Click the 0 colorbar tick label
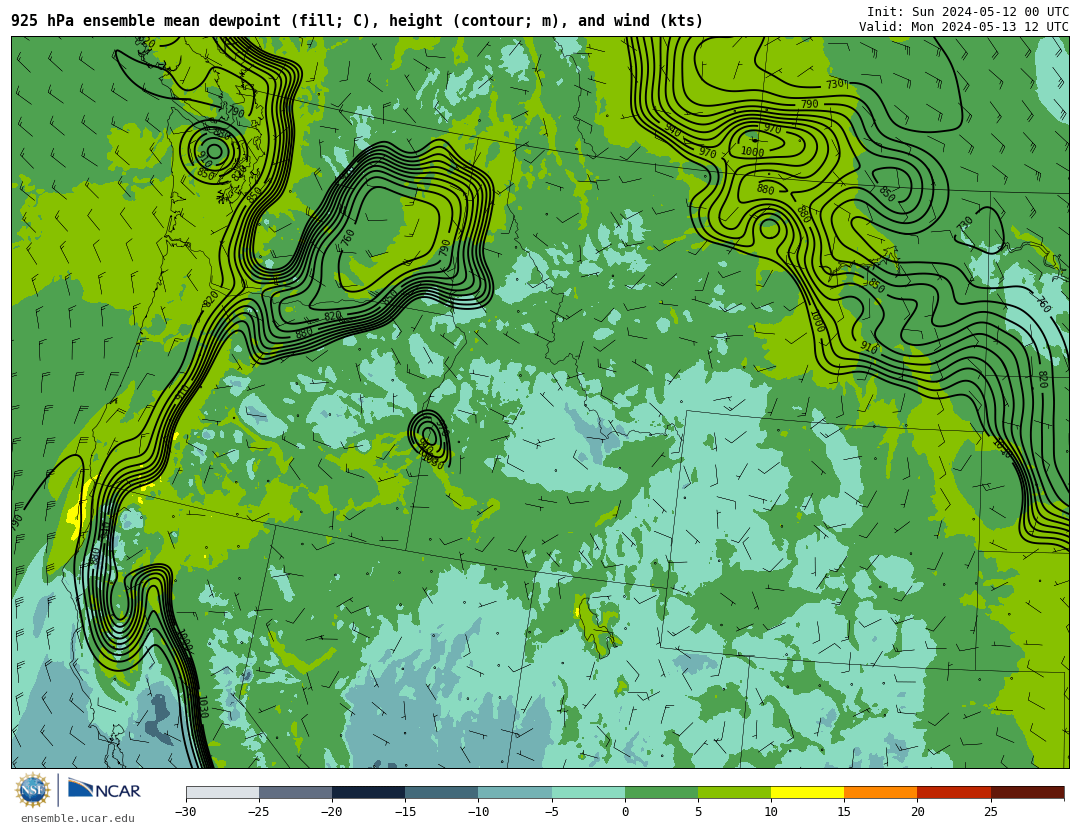The width and height of the screenshot is (1080, 831). click(x=625, y=812)
